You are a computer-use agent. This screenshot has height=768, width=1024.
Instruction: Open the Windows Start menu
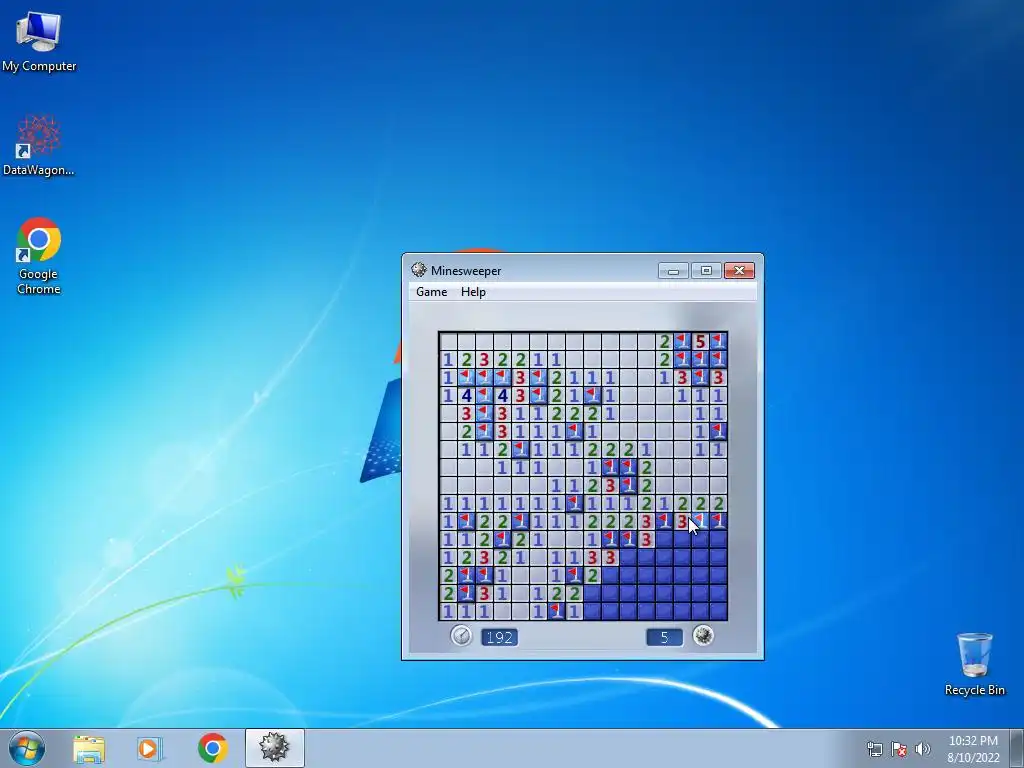27,748
